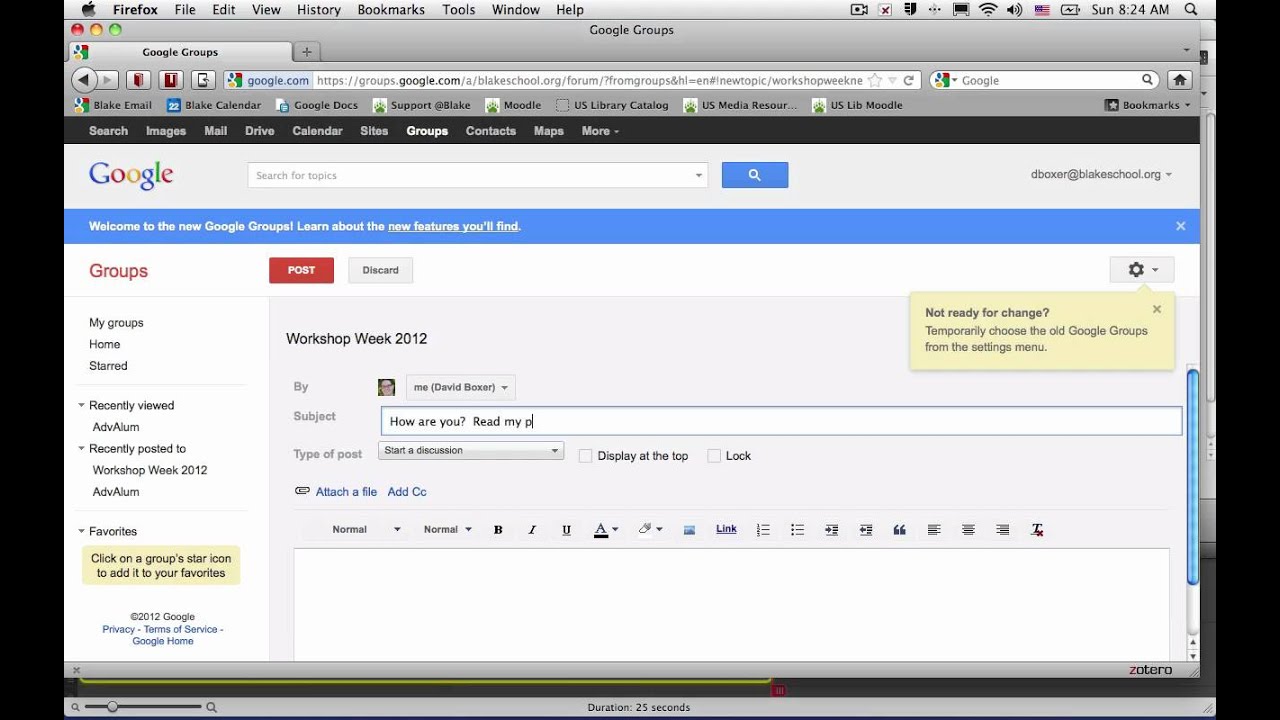
Task: Insert image into post
Action: click(x=689, y=530)
